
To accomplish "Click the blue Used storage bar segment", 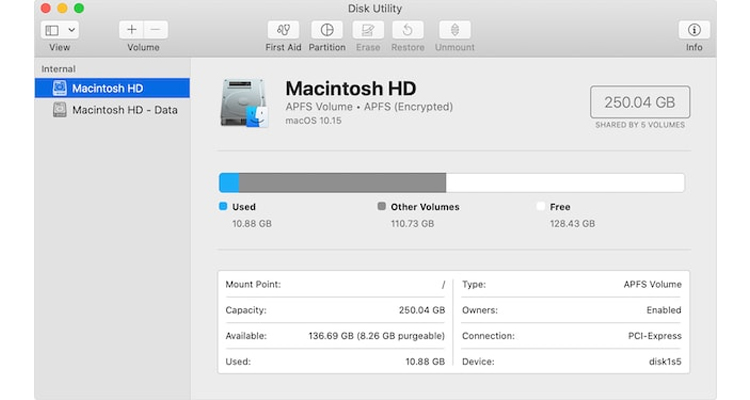I will point(229,183).
